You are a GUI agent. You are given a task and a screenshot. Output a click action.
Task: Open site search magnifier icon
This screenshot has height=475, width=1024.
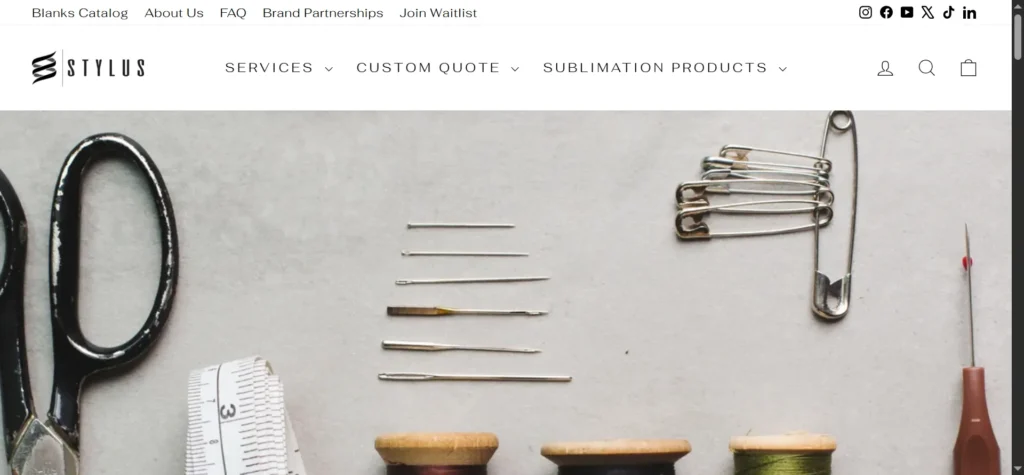[927, 68]
